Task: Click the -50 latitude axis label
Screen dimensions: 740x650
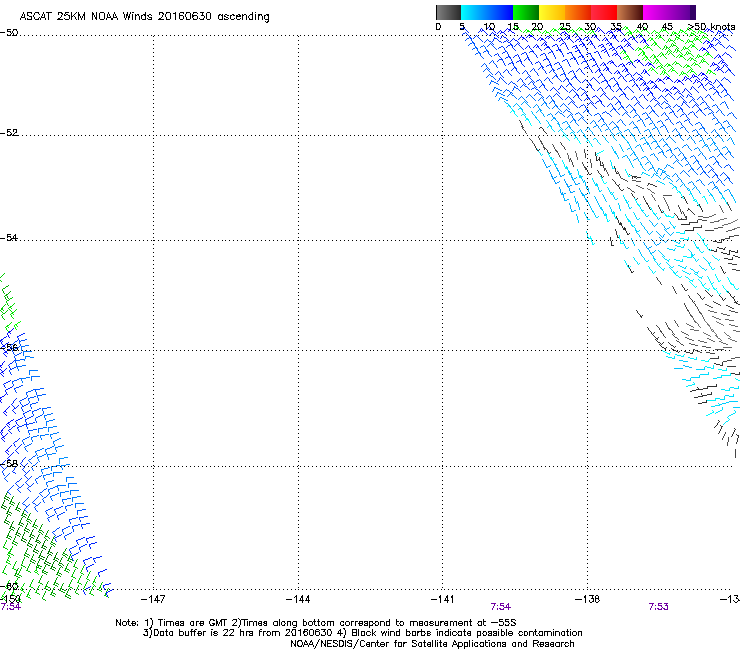Action: 9,33
